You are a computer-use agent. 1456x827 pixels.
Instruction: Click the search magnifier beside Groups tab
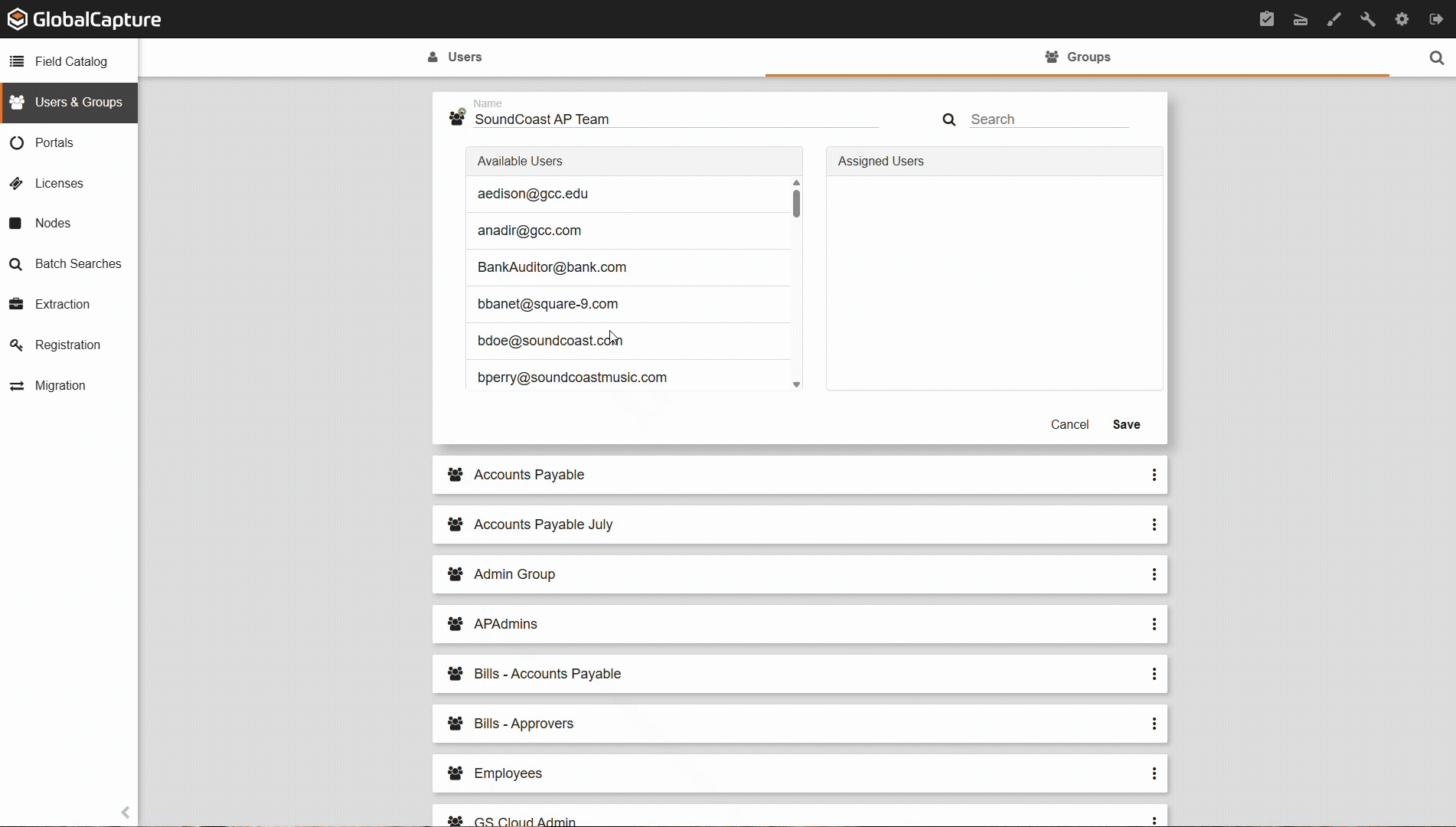(x=1437, y=57)
